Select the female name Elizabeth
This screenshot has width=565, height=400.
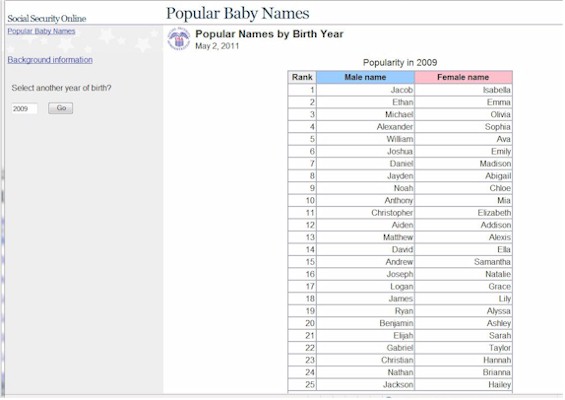coord(494,213)
